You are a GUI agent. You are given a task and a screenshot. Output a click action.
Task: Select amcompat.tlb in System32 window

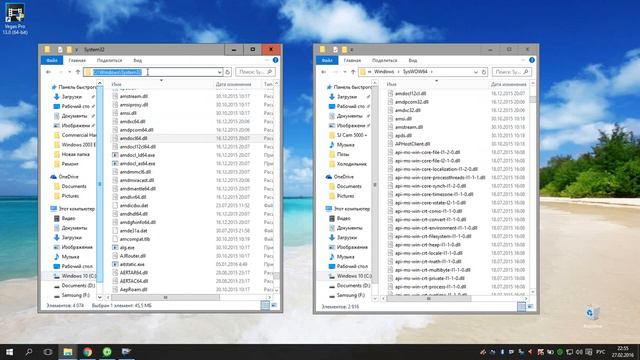click(x=135, y=239)
